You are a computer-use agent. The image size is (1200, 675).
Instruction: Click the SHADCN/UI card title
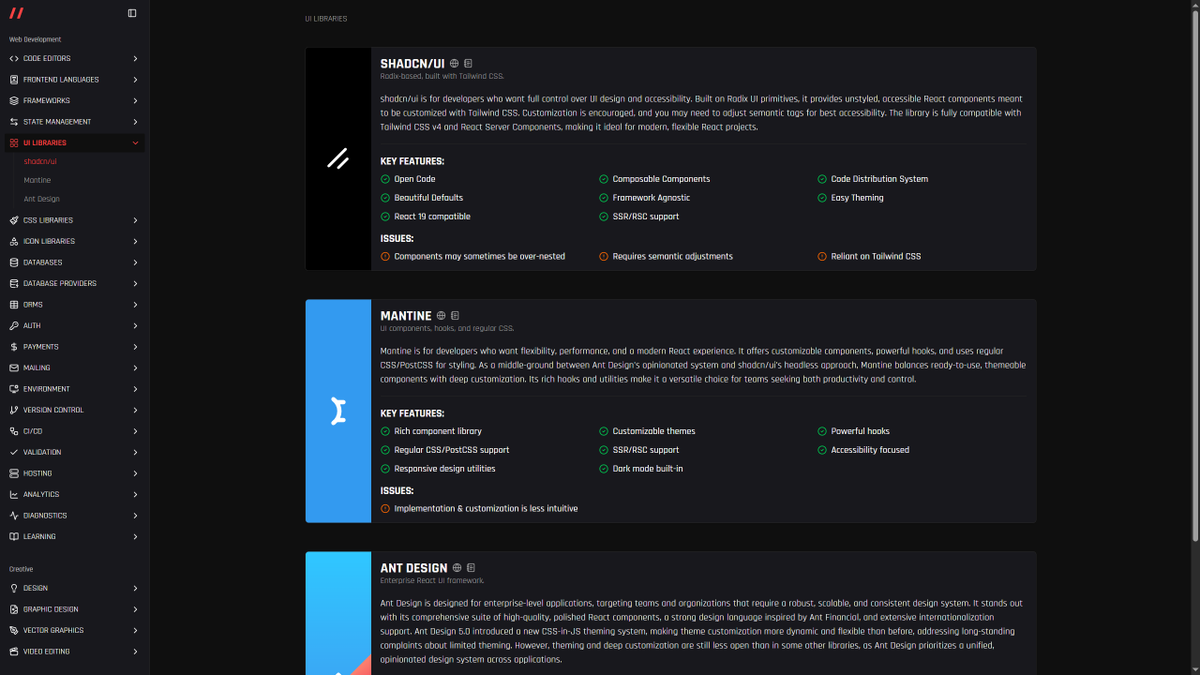tap(412, 64)
